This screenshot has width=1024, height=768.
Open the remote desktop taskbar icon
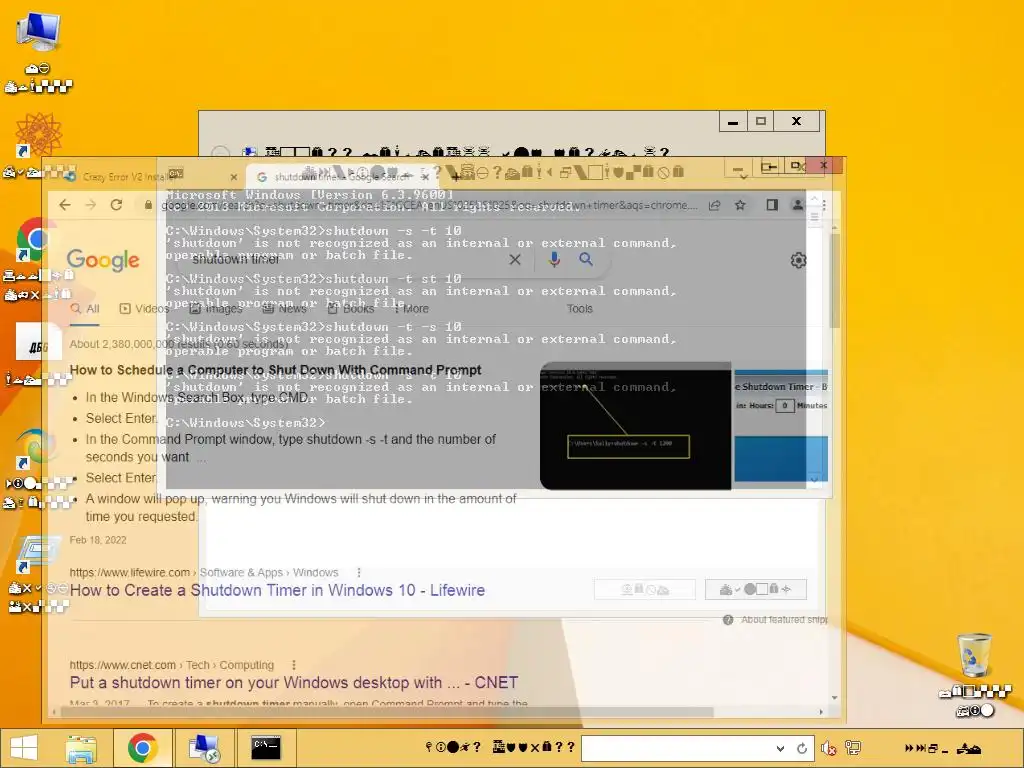(204, 748)
